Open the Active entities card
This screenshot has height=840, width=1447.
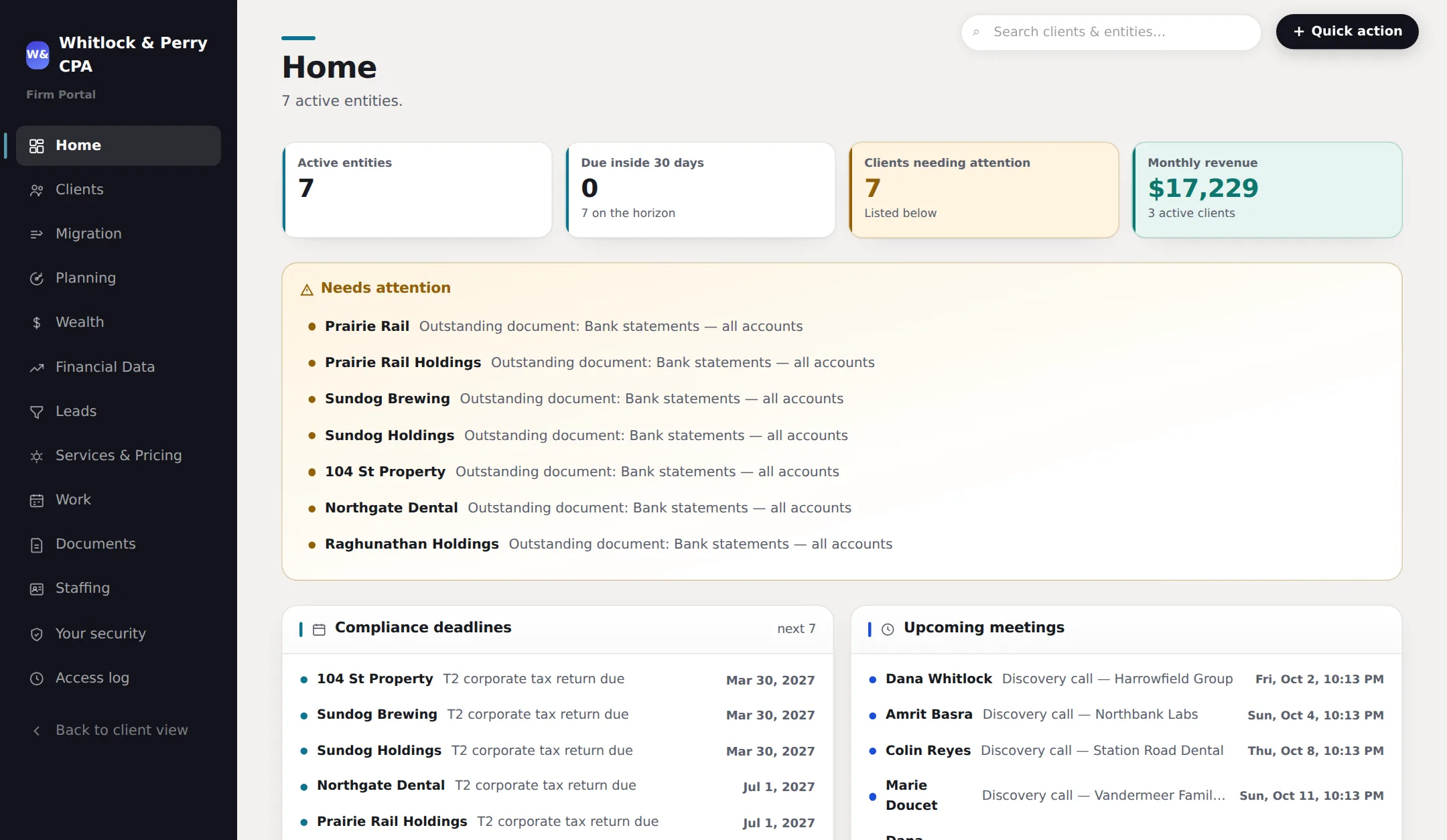point(417,190)
